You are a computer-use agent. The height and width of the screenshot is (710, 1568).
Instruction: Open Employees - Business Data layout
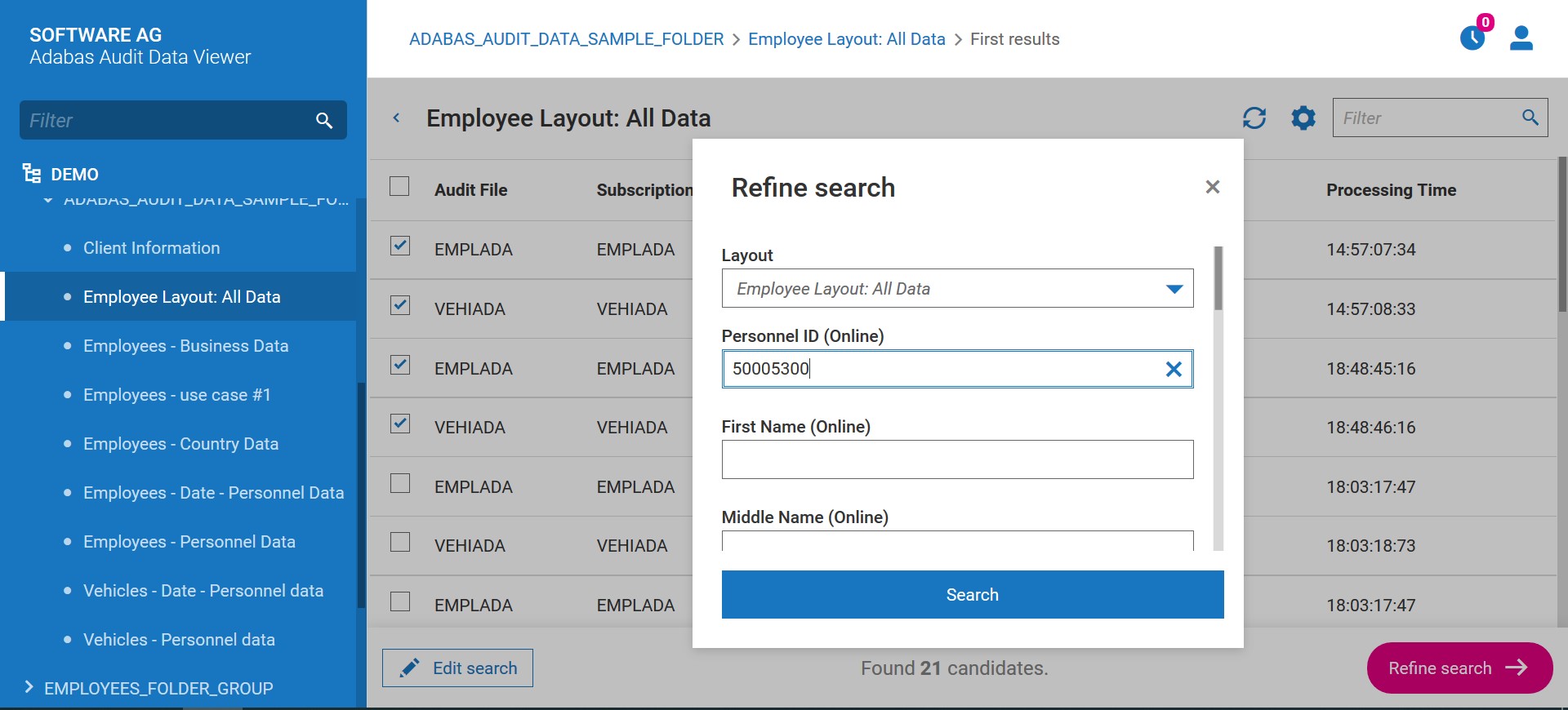[185, 346]
